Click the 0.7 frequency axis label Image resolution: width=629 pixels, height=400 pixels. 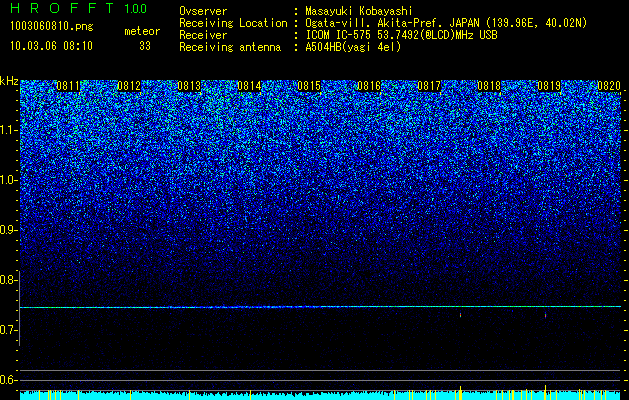pyautogui.click(x=8, y=329)
